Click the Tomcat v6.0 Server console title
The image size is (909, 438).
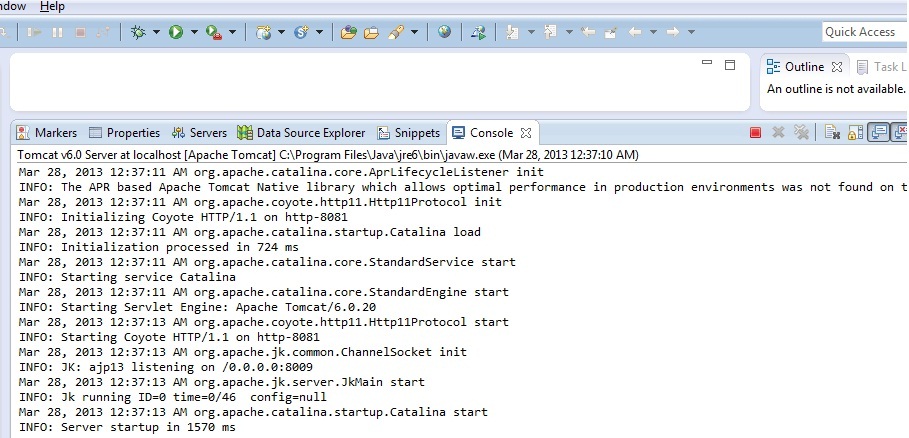[328, 155]
